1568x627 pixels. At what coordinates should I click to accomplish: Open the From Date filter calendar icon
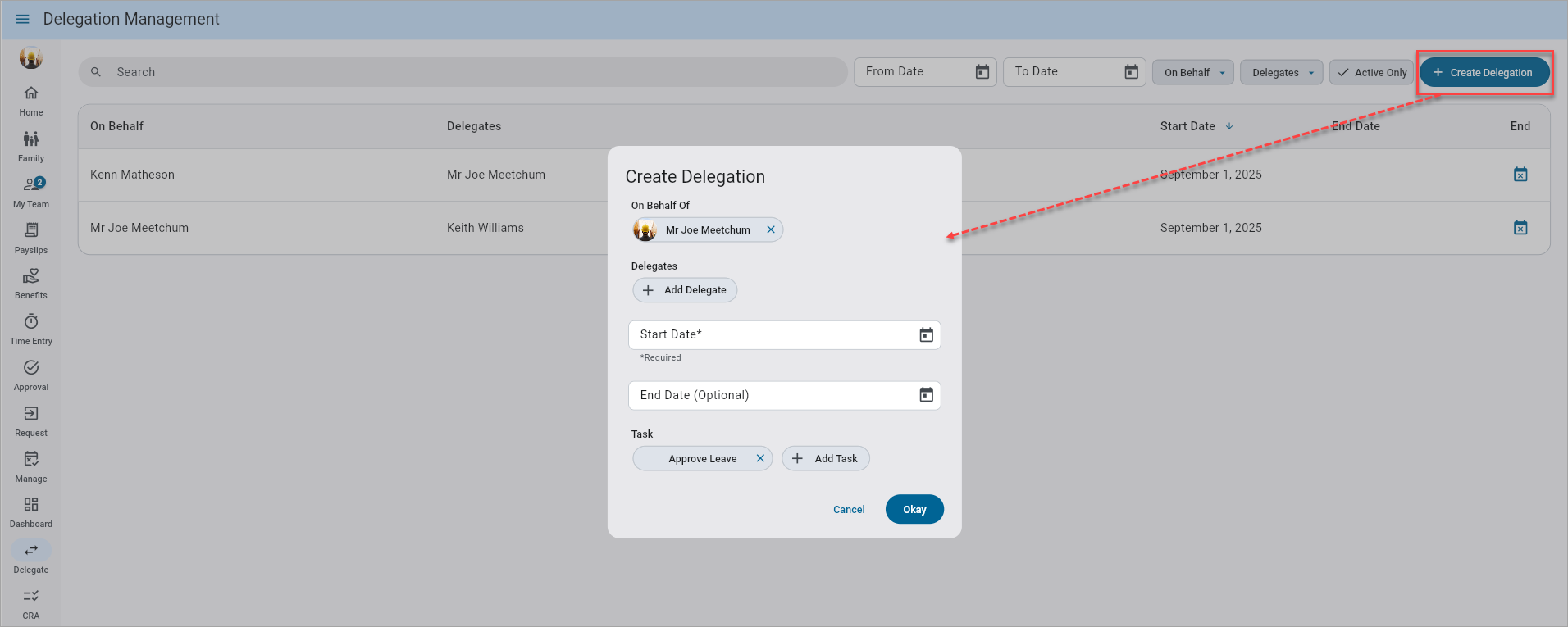pos(982,72)
